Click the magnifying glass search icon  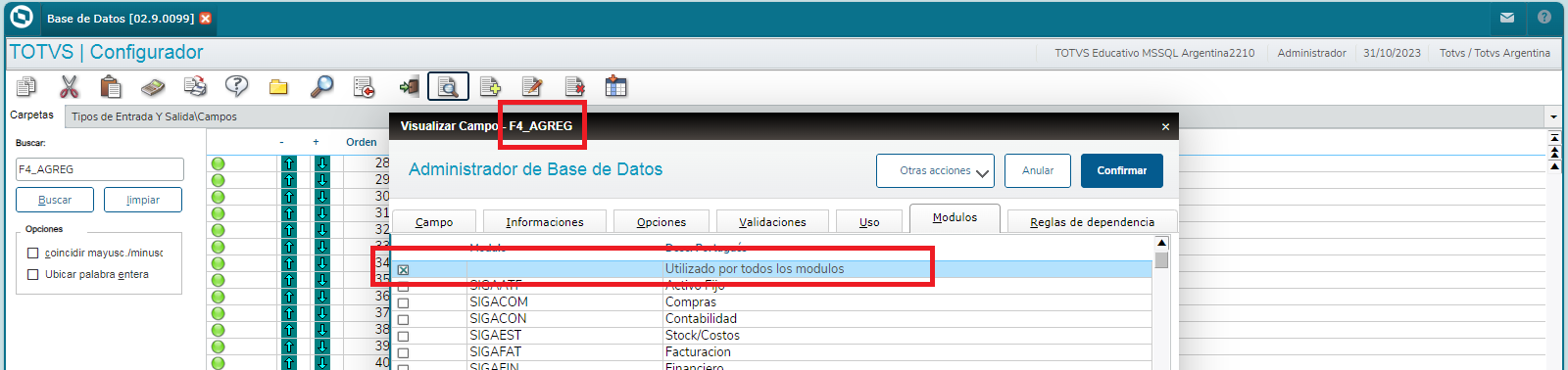point(321,87)
